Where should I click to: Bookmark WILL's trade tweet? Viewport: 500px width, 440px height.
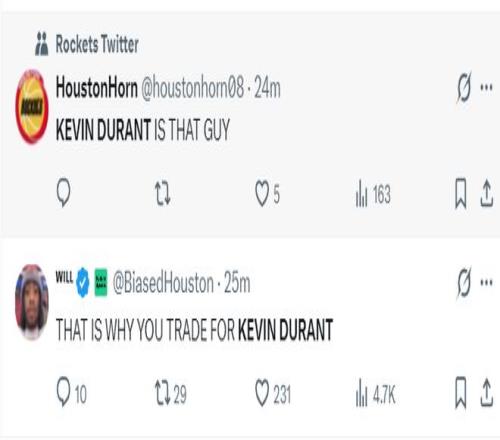coord(461,393)
